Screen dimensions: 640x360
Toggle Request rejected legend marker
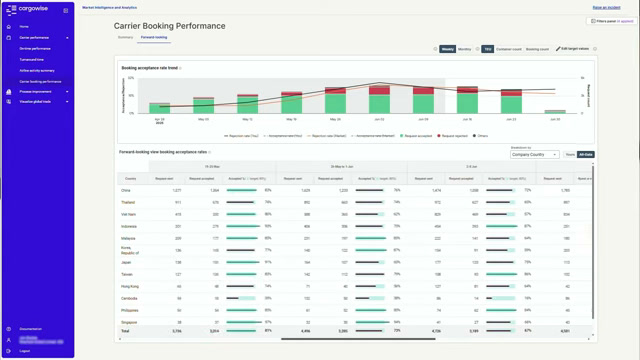tap(439, 136)
